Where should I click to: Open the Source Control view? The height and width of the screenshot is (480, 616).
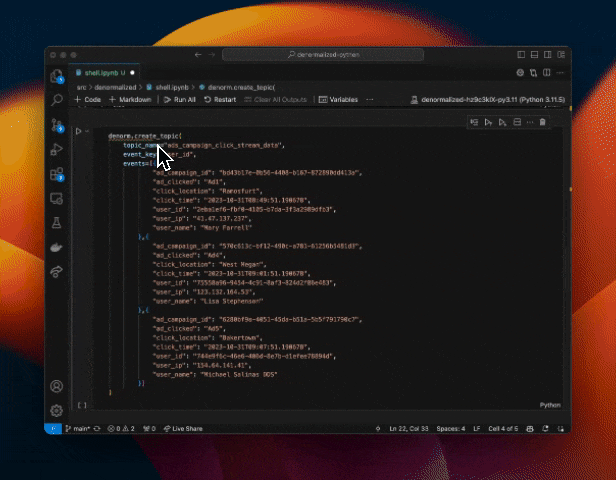point(57,125)
